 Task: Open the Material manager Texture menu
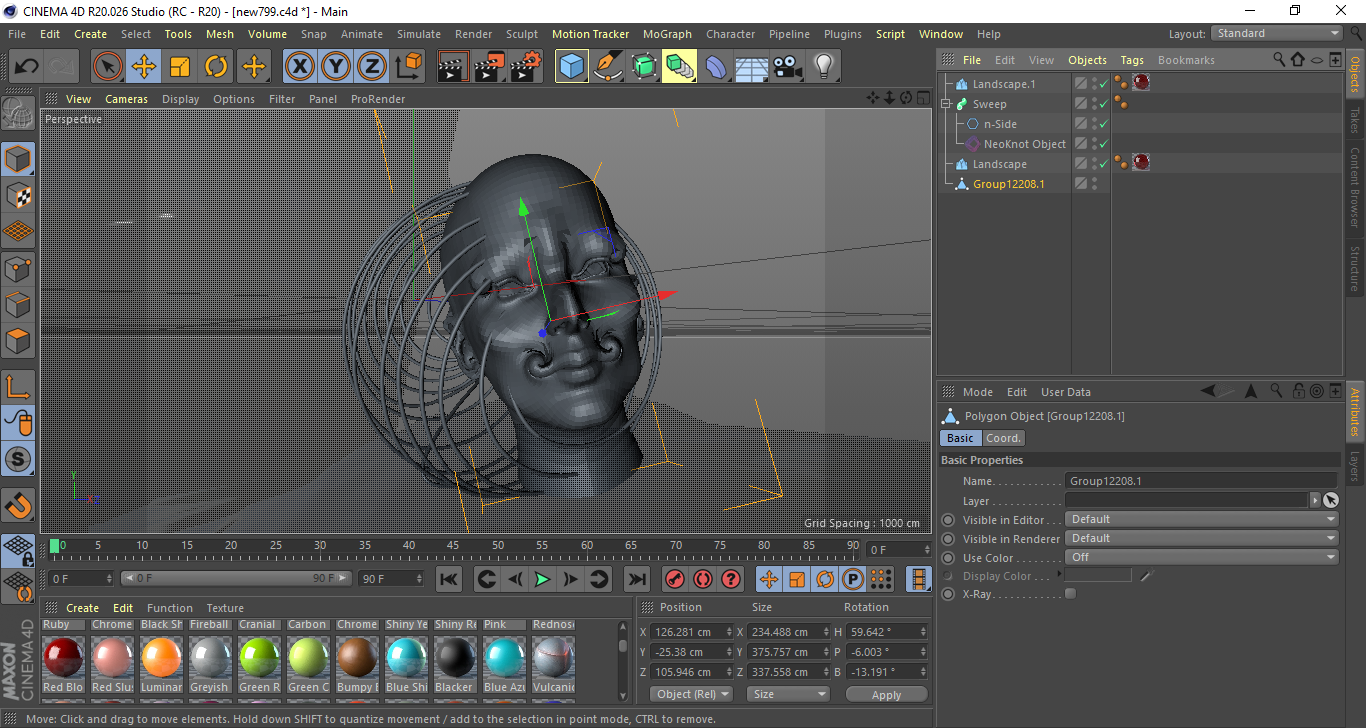pos(225,608)
